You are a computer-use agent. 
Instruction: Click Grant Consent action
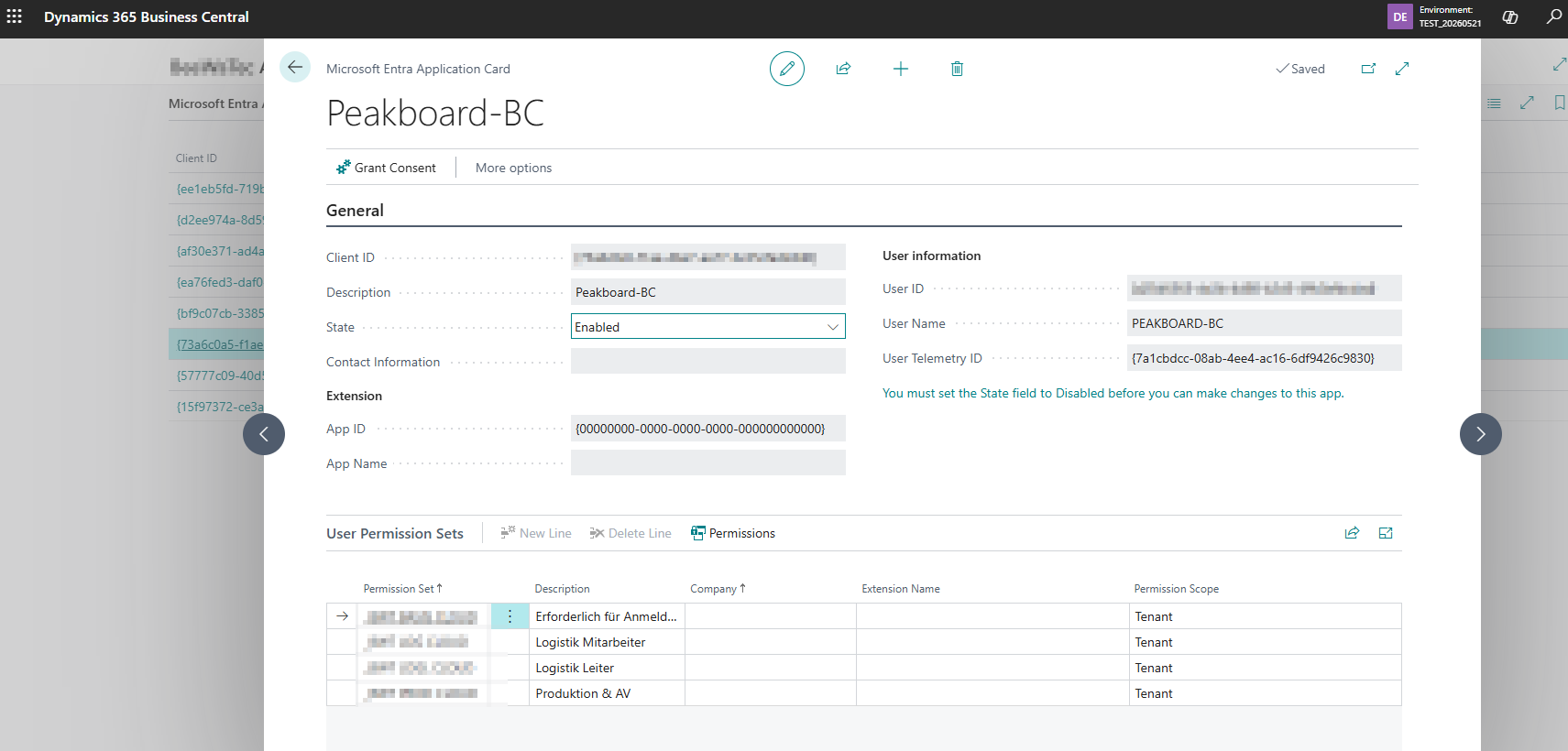(x=386, y=168)
